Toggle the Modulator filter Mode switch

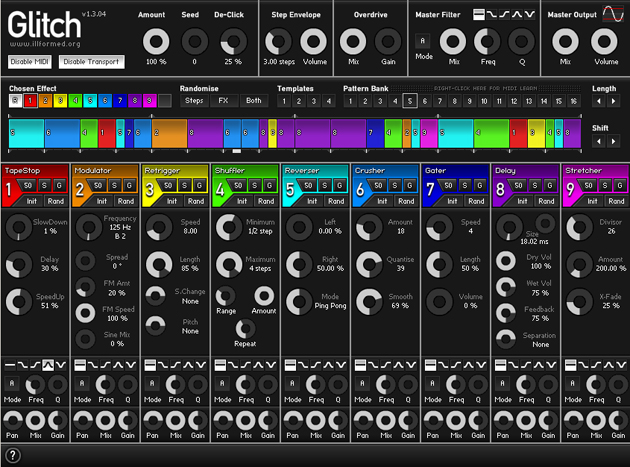point(82,383)
